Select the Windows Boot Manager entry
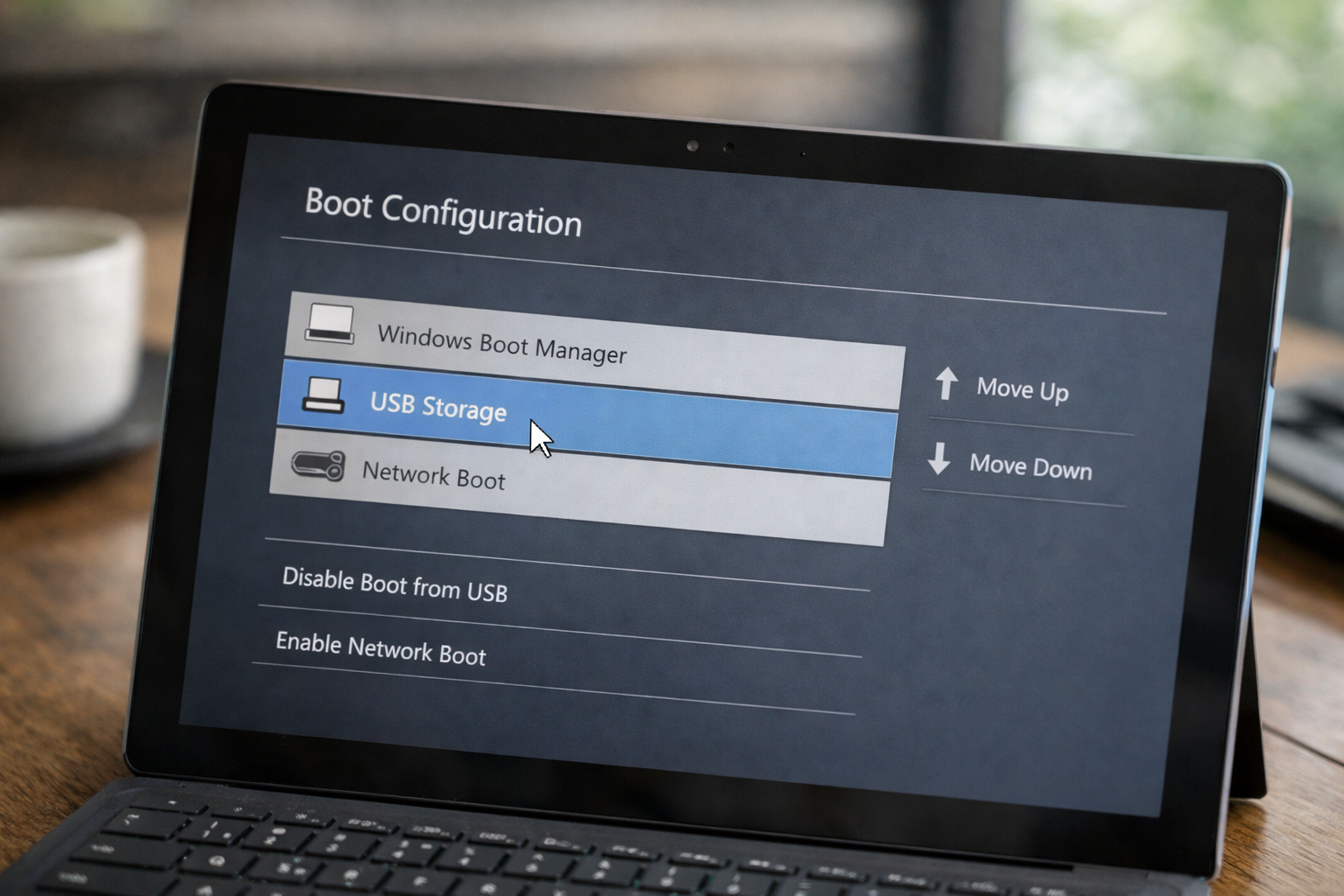Image resolution: width=1344 pixels, height=896 pixels. [593, 351]
